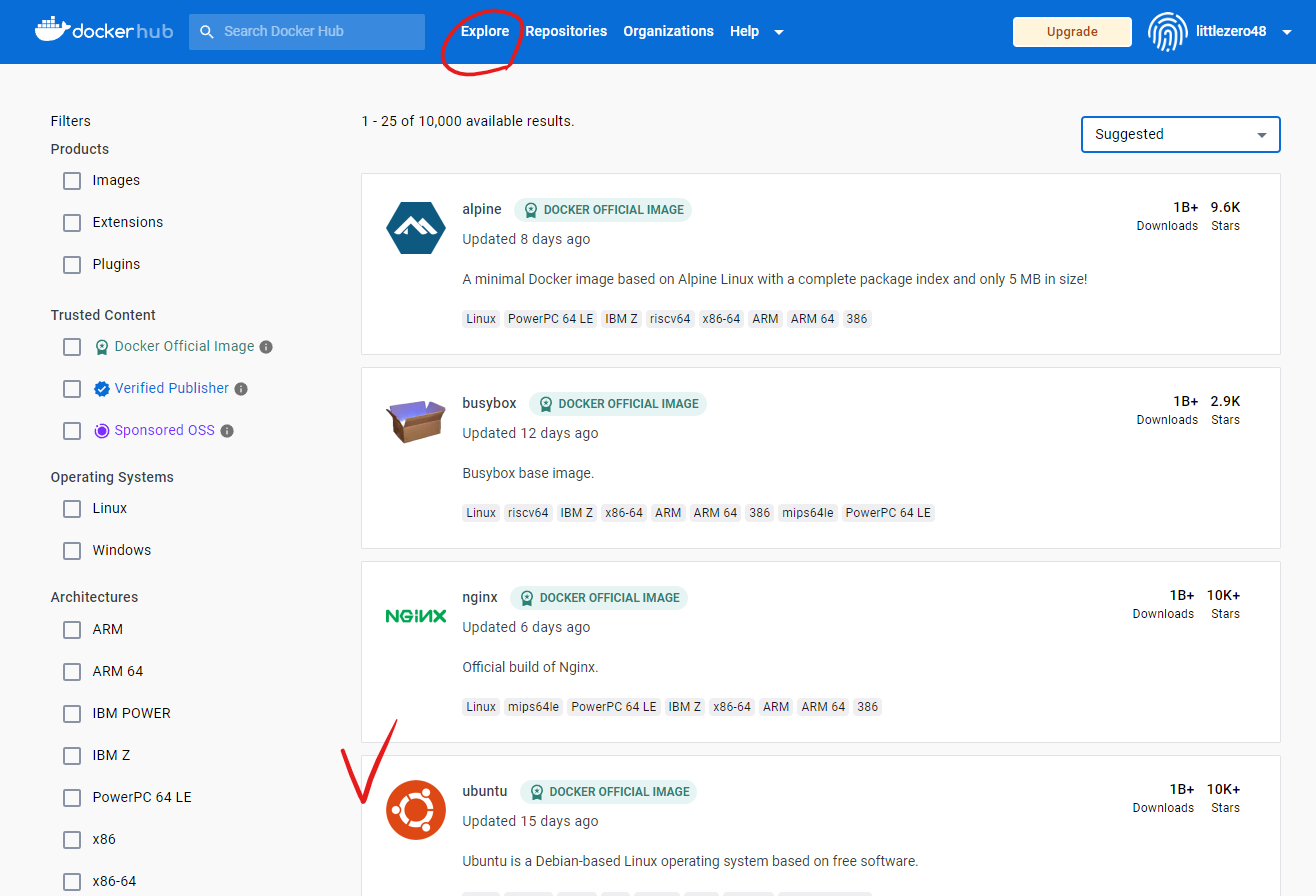Open the alpine repository title
Viewport: 1316px width, 896px height.
pyautogui.click(x=482, y=209)
